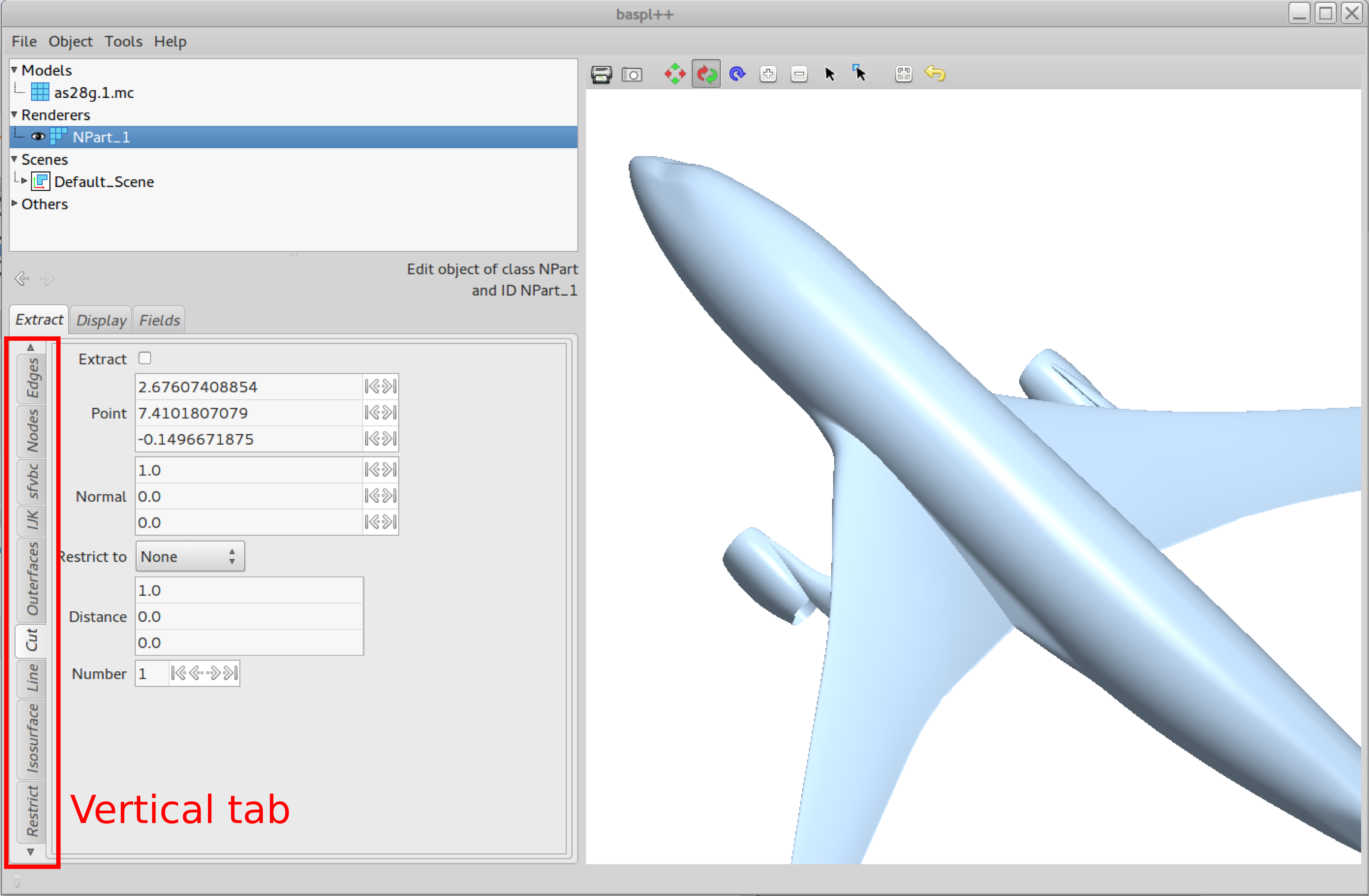The image size is (1369, 896).
Task: Click the NPart_1 renderer grid icon
Action: click(x=59, y=136)
